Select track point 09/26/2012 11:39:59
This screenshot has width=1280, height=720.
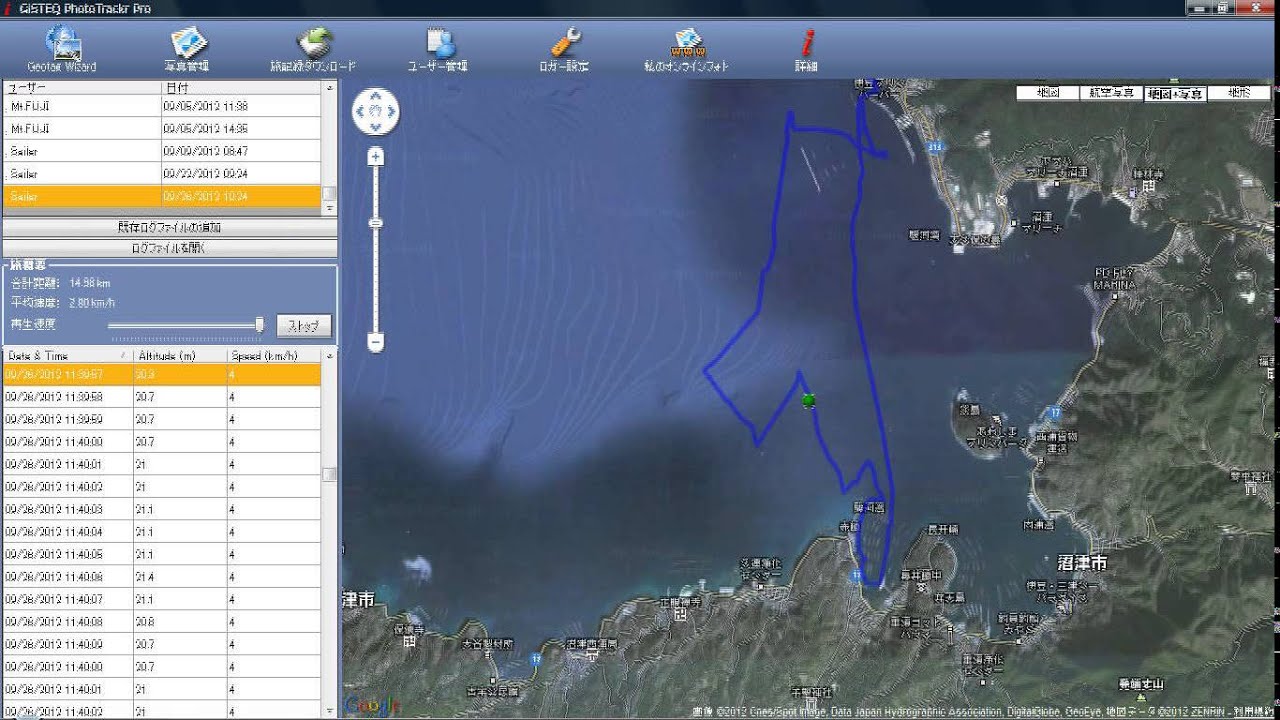click(x=162, y=419)
